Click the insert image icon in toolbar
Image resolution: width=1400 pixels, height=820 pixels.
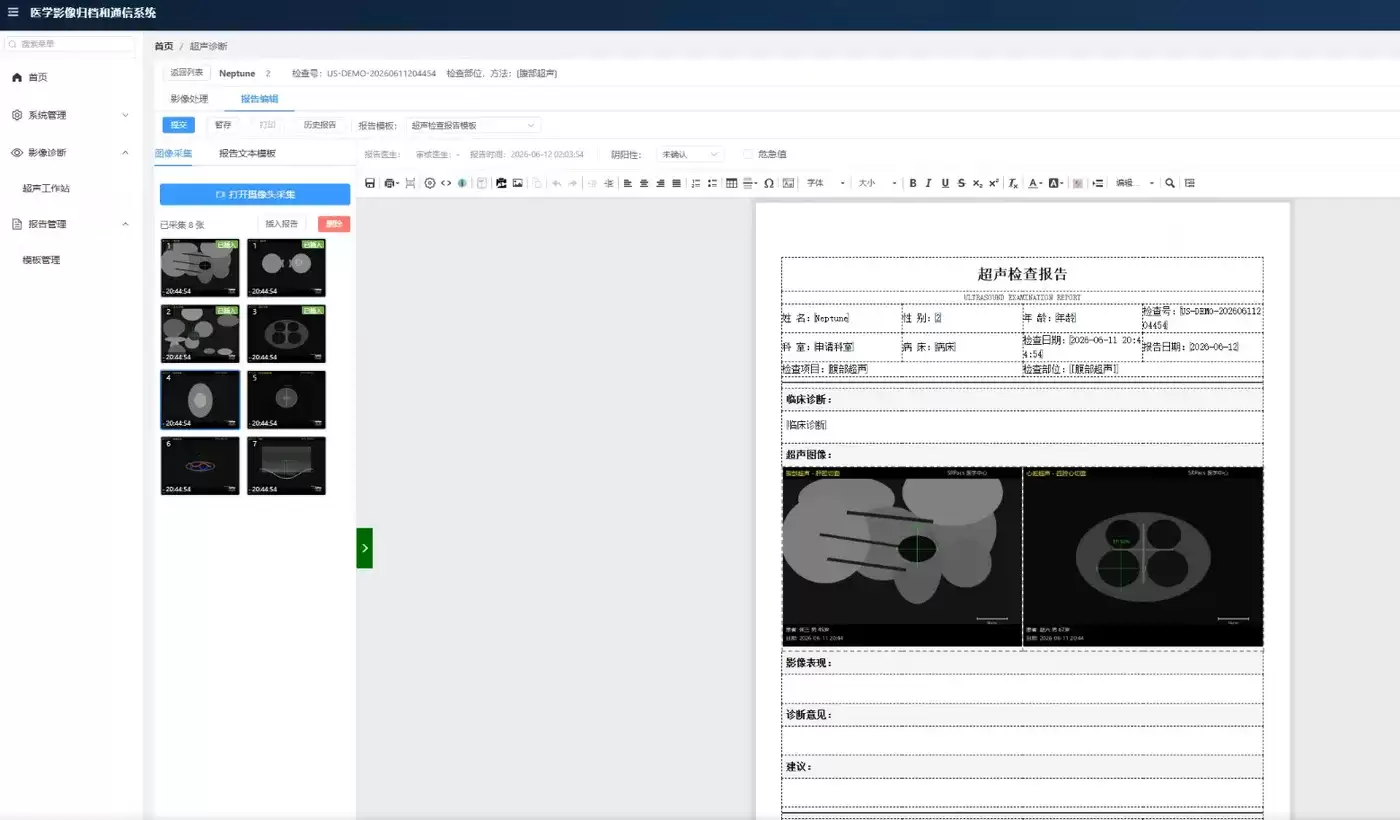pyautogui.click(x=517, y=183)
